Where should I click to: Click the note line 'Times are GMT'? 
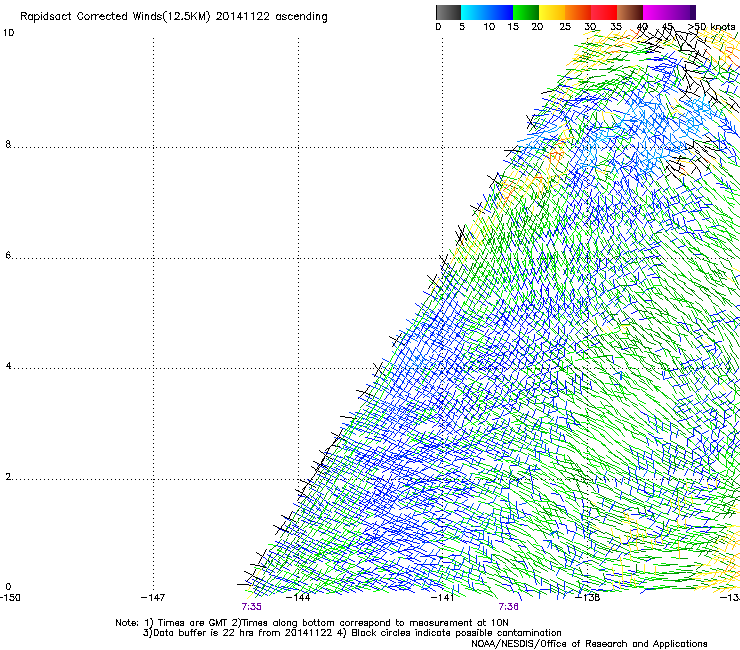tap(312, 623)
